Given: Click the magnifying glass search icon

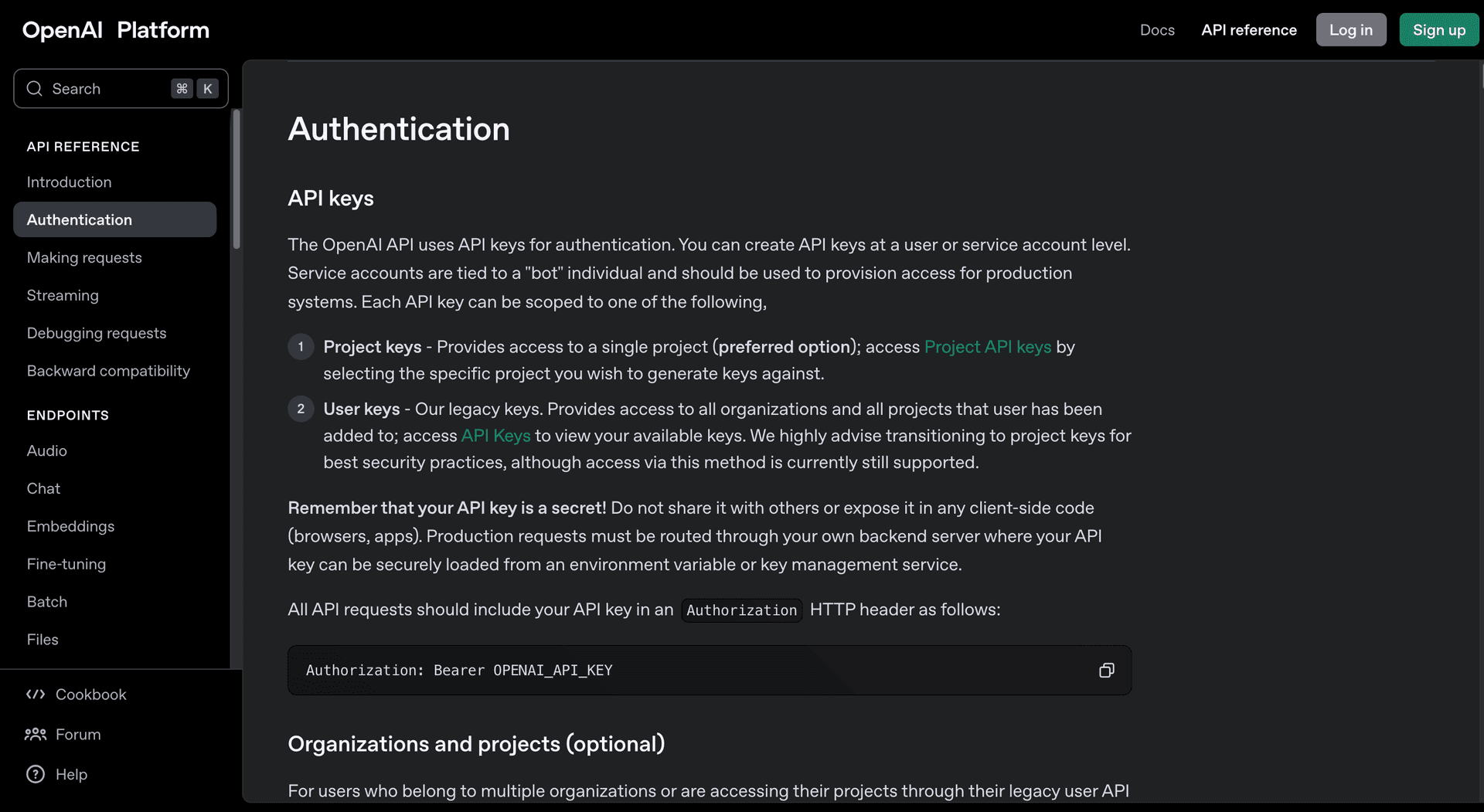Looking at the screenshot, I should tap(35, 89).
